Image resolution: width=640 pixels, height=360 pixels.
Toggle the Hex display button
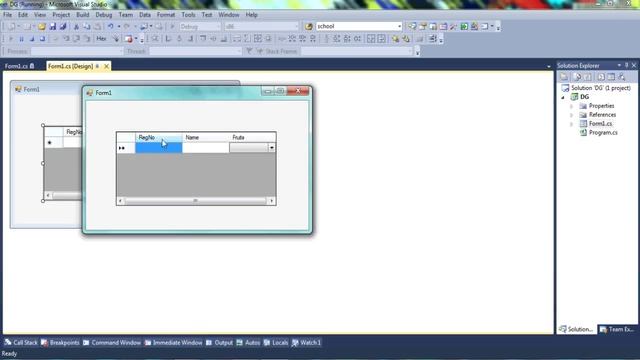[101, 39]
